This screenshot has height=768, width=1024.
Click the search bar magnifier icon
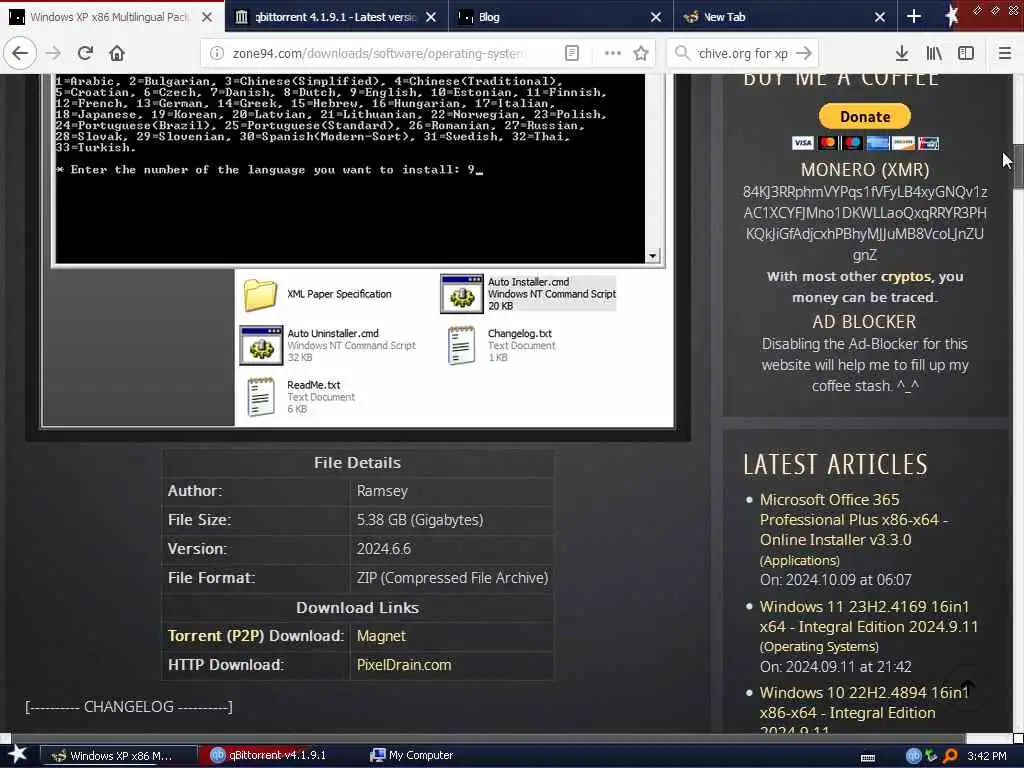[682, 53]
